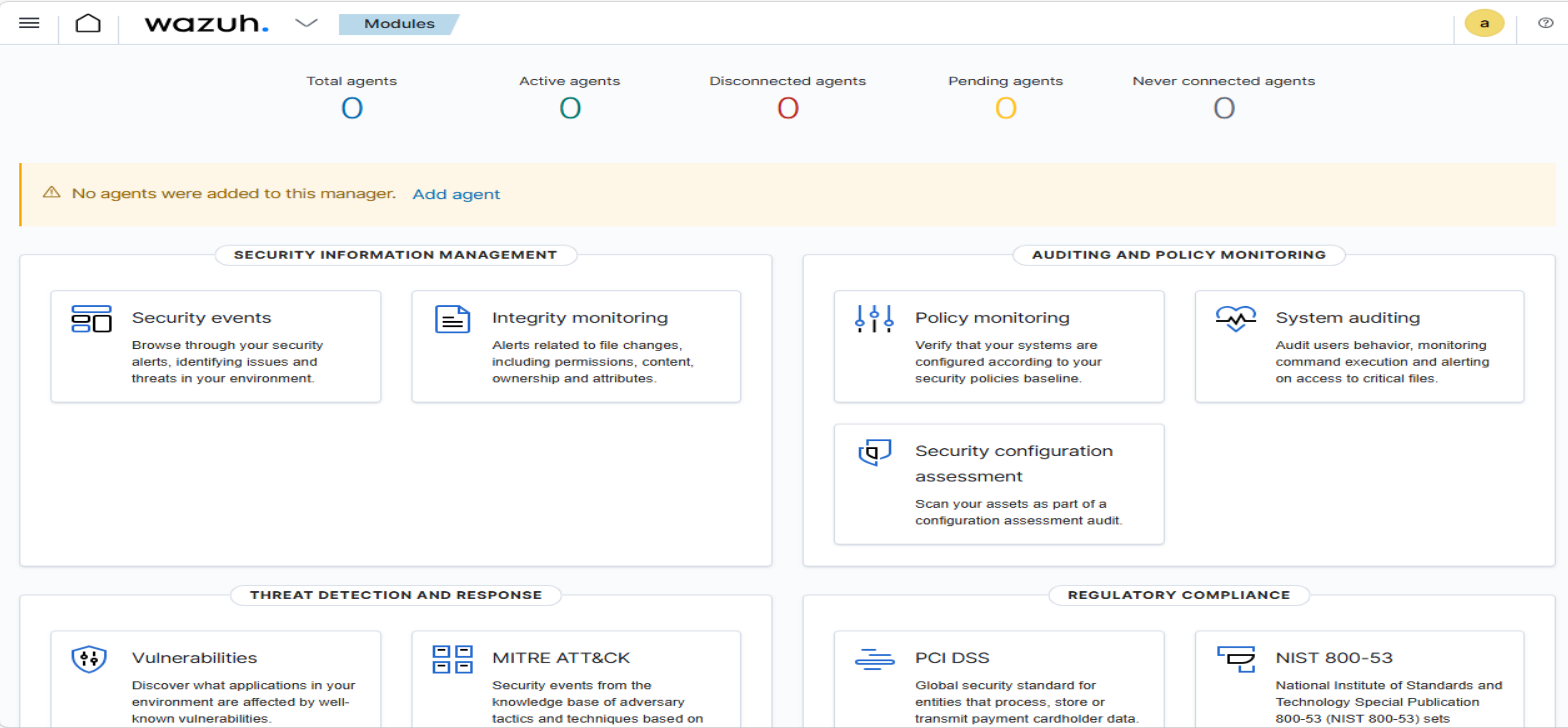Open the Security configuration assessment title
Viewport: 1568px width, 728px height.
click(x=1014, y=463)
